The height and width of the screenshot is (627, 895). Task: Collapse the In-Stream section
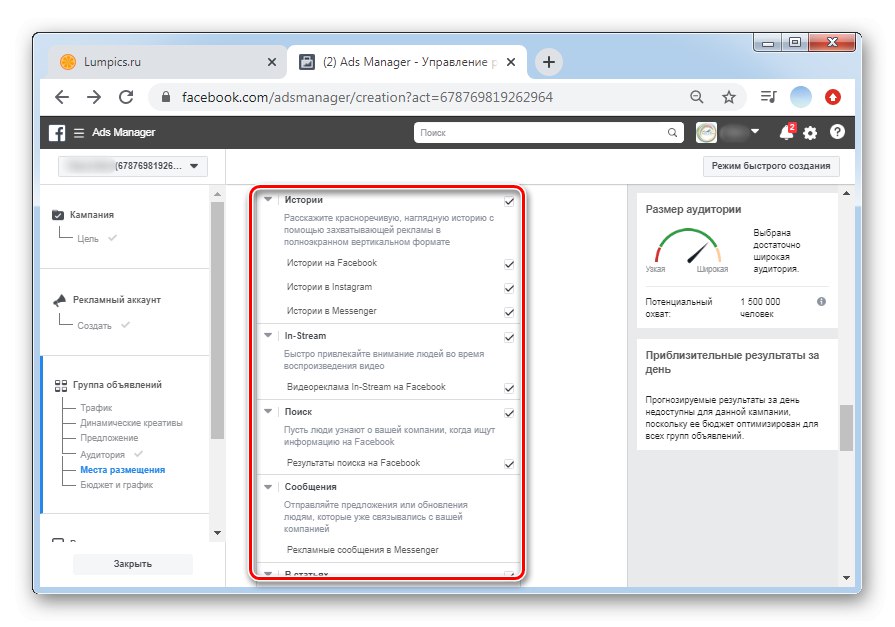[268, 335]
